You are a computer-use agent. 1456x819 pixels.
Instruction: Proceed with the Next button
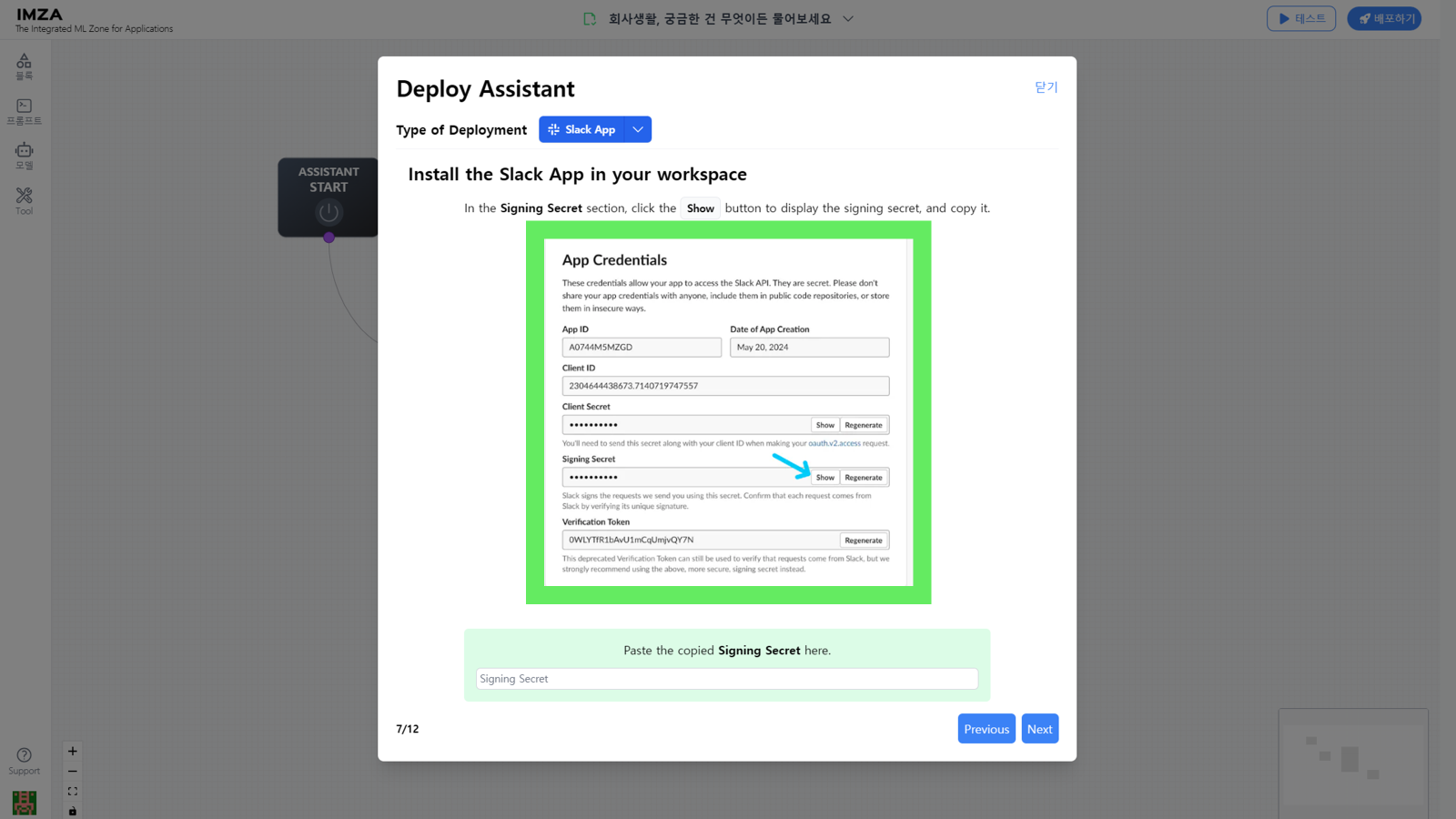(x=1040, y=729)
